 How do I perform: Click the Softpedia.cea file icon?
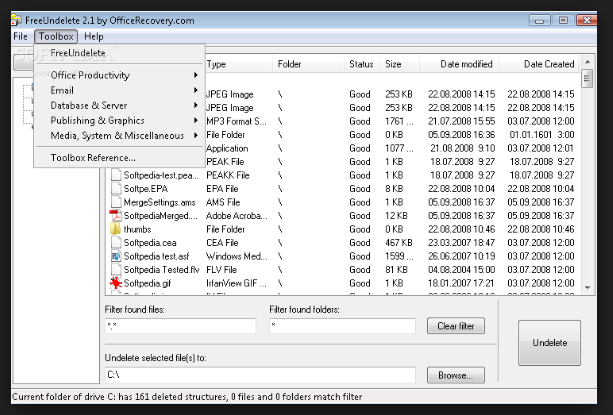pyautogui.click(x=116, y=243)
